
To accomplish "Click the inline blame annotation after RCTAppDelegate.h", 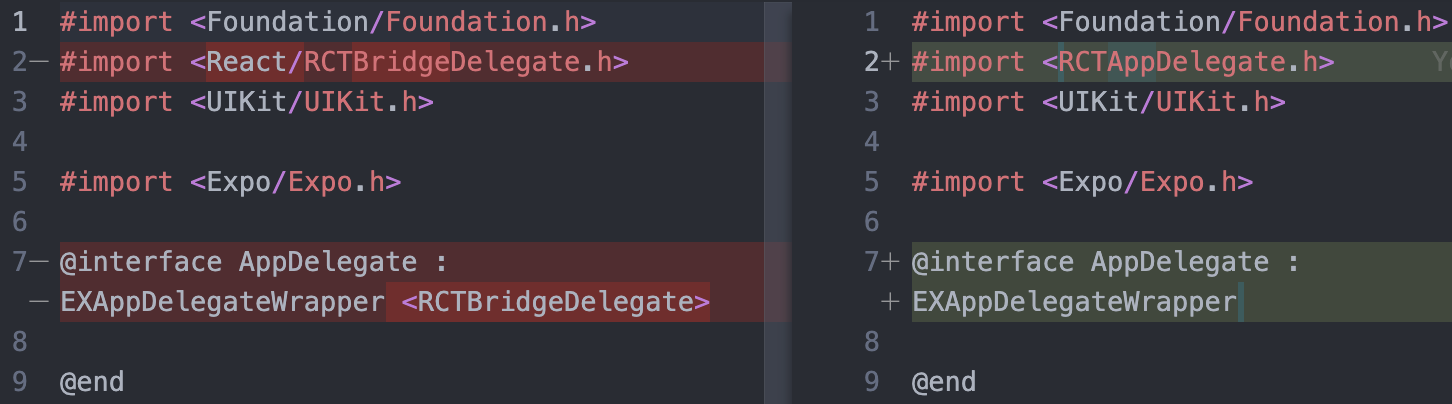I will pos(1441,62).
